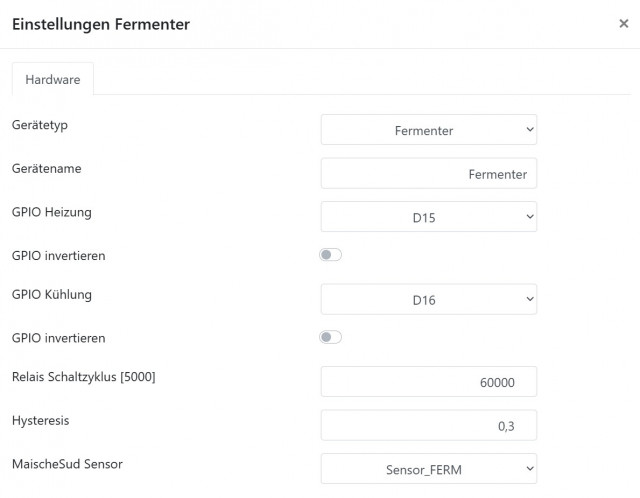
Task: Click the chevron arrow beside Sensor_FERM
Action: point(530,468)
